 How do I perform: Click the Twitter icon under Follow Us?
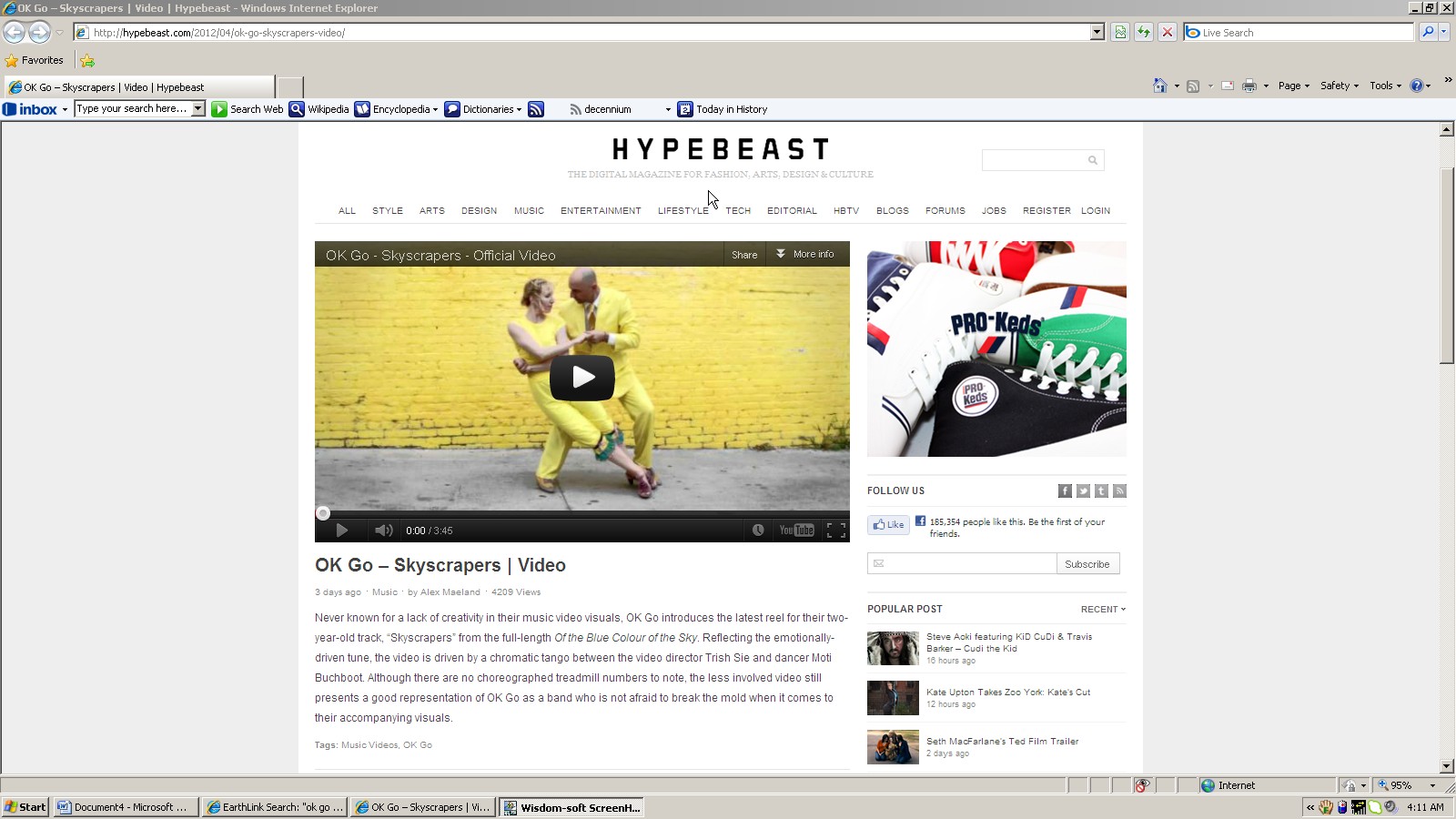[x=1083, y=491]
